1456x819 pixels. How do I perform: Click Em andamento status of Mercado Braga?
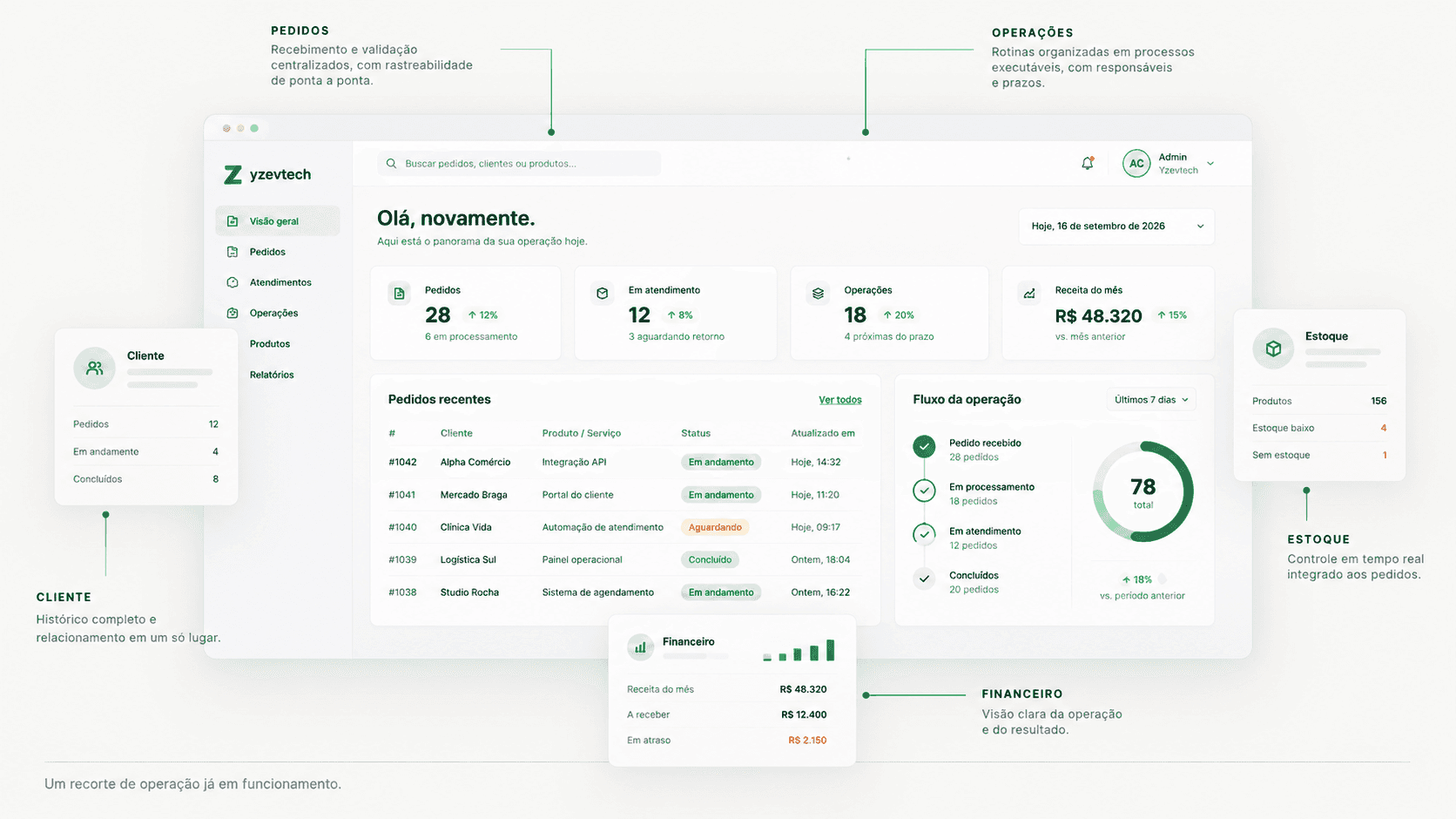[721, 495]
